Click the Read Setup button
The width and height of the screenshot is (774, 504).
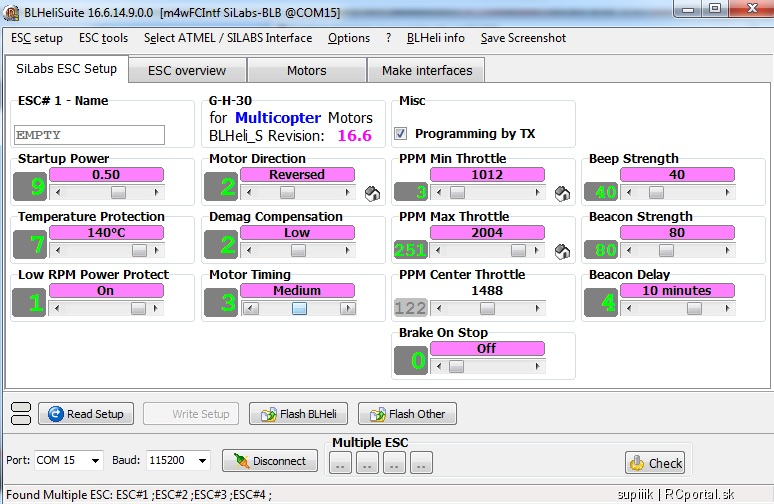86,414
